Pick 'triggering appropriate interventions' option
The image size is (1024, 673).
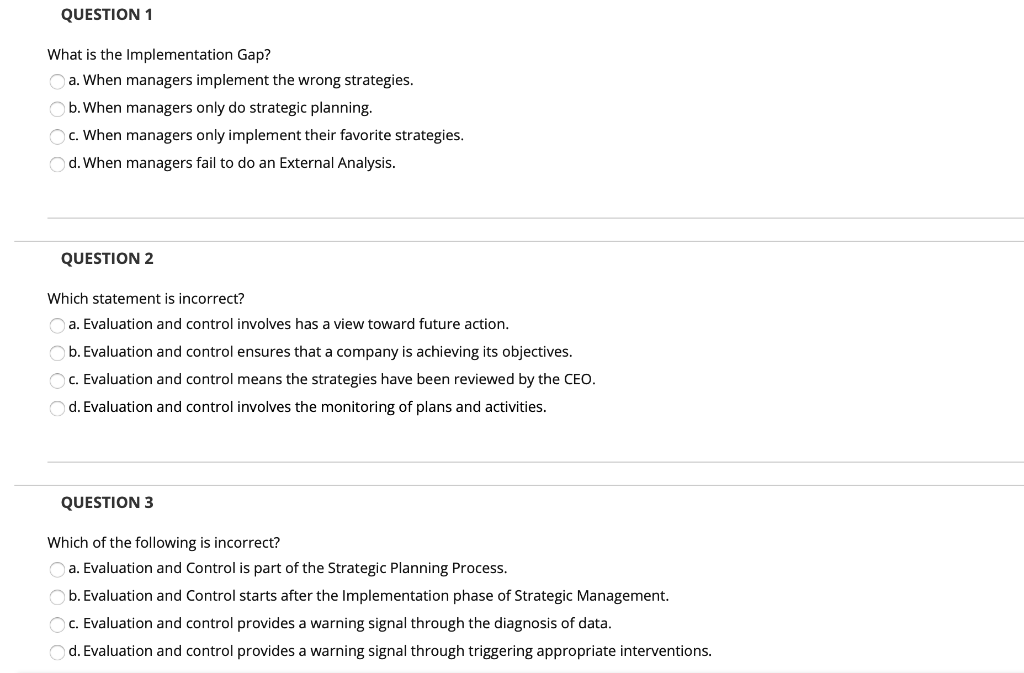tap(58, 652)
